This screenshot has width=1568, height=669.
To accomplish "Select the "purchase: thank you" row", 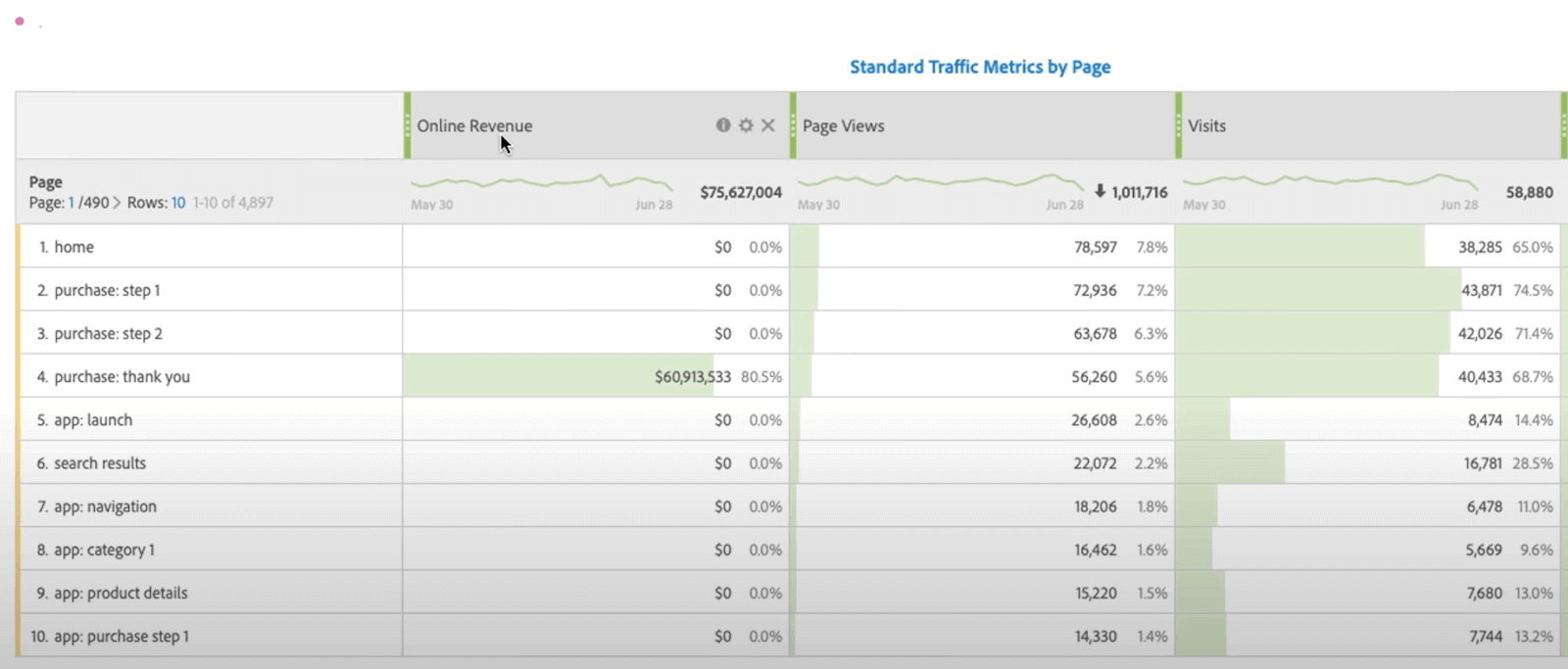I will click(x=122, y=377).
